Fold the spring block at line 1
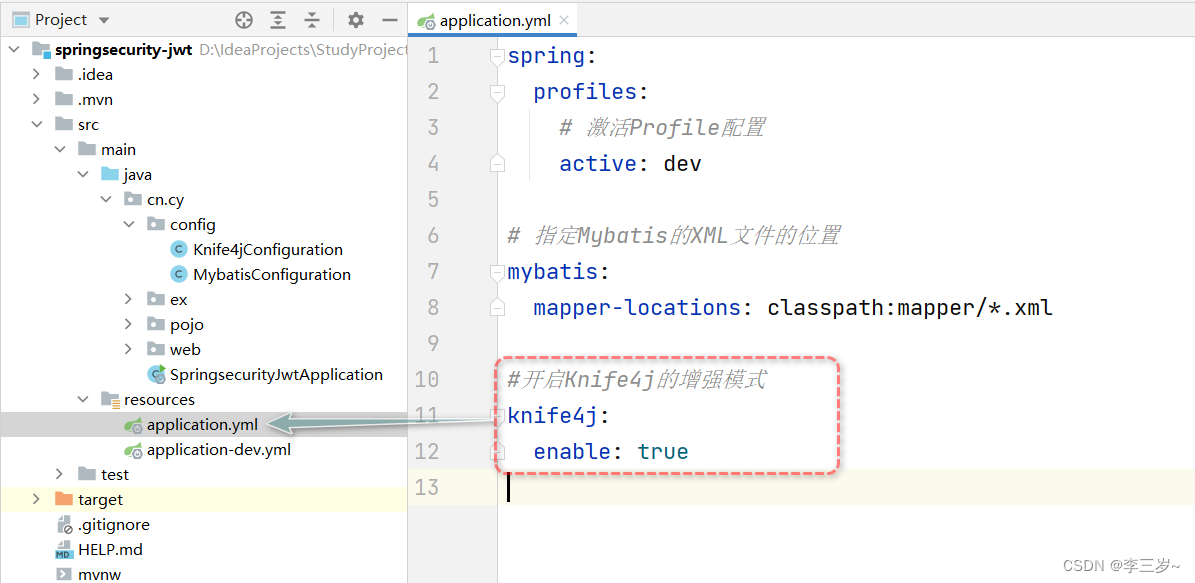The height and width of the screenshot is (583, 1195). 498,56
